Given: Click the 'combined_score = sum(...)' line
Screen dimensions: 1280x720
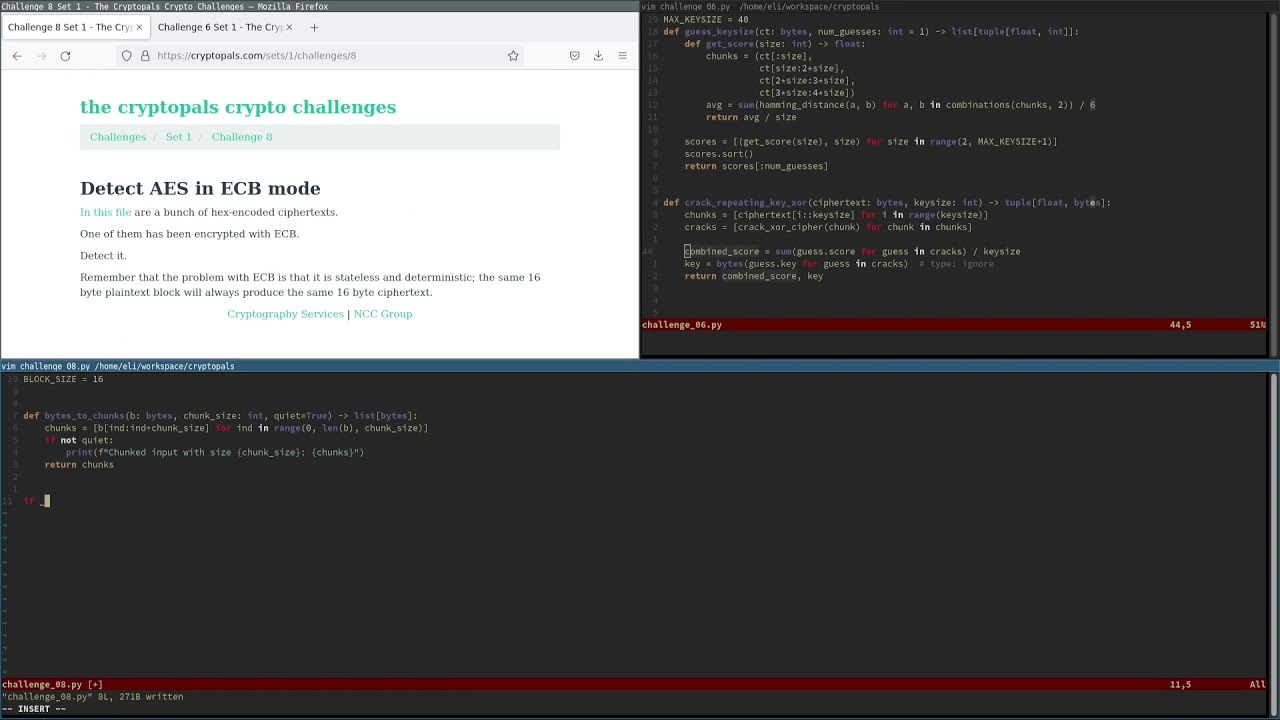Looking at the screenshot, I should point(852,252).
